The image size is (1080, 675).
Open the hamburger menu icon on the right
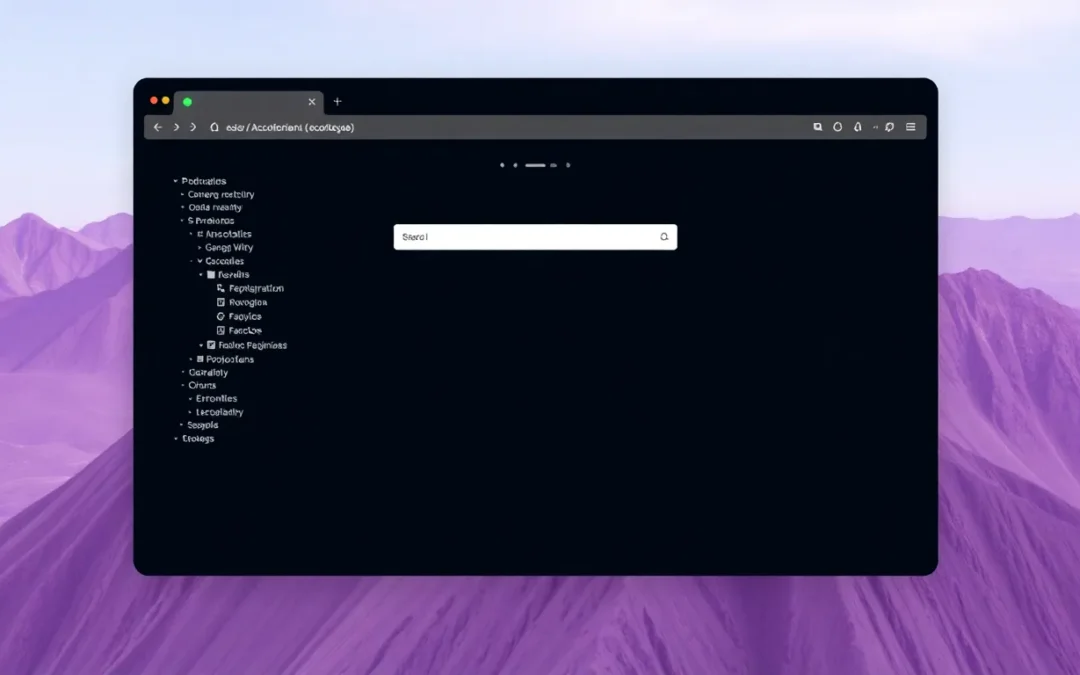(912, 127)
